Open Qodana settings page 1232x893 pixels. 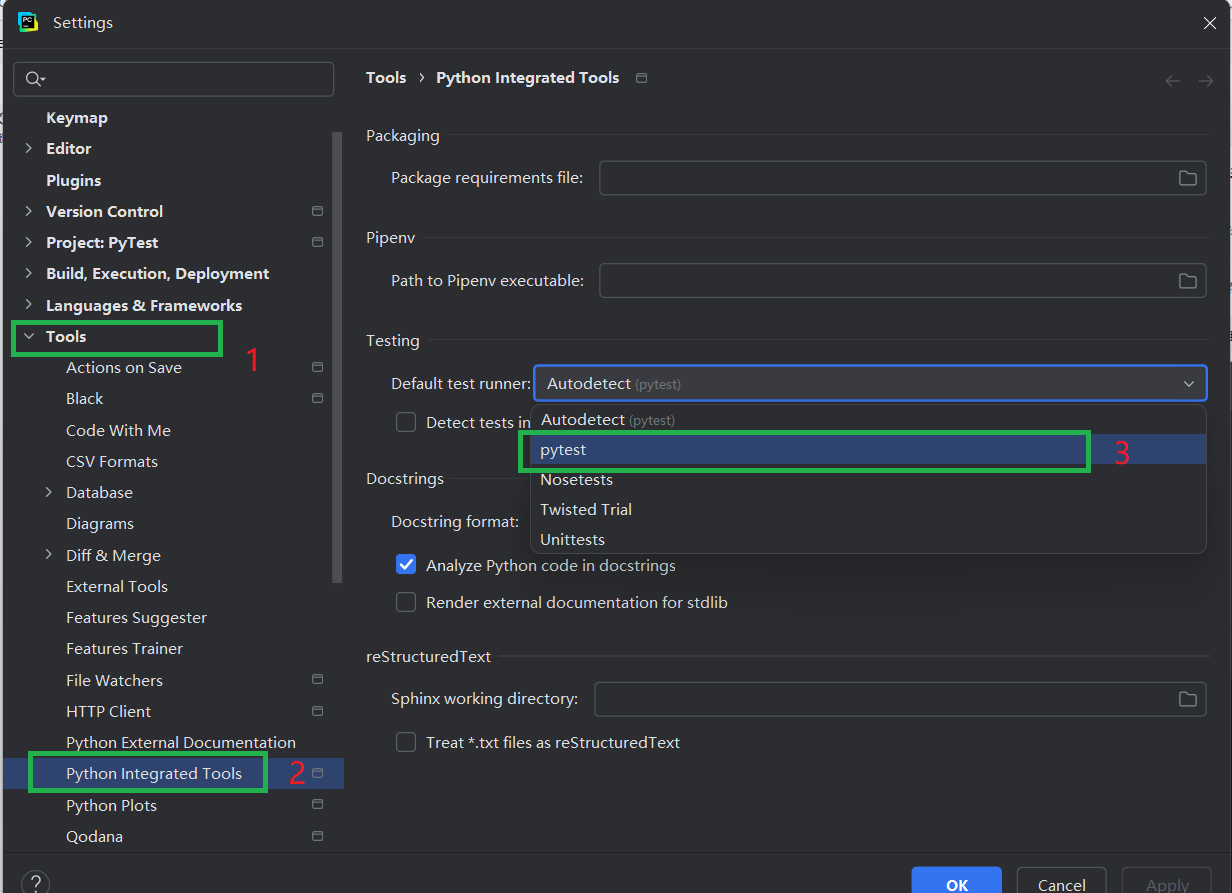pos(95,837)
